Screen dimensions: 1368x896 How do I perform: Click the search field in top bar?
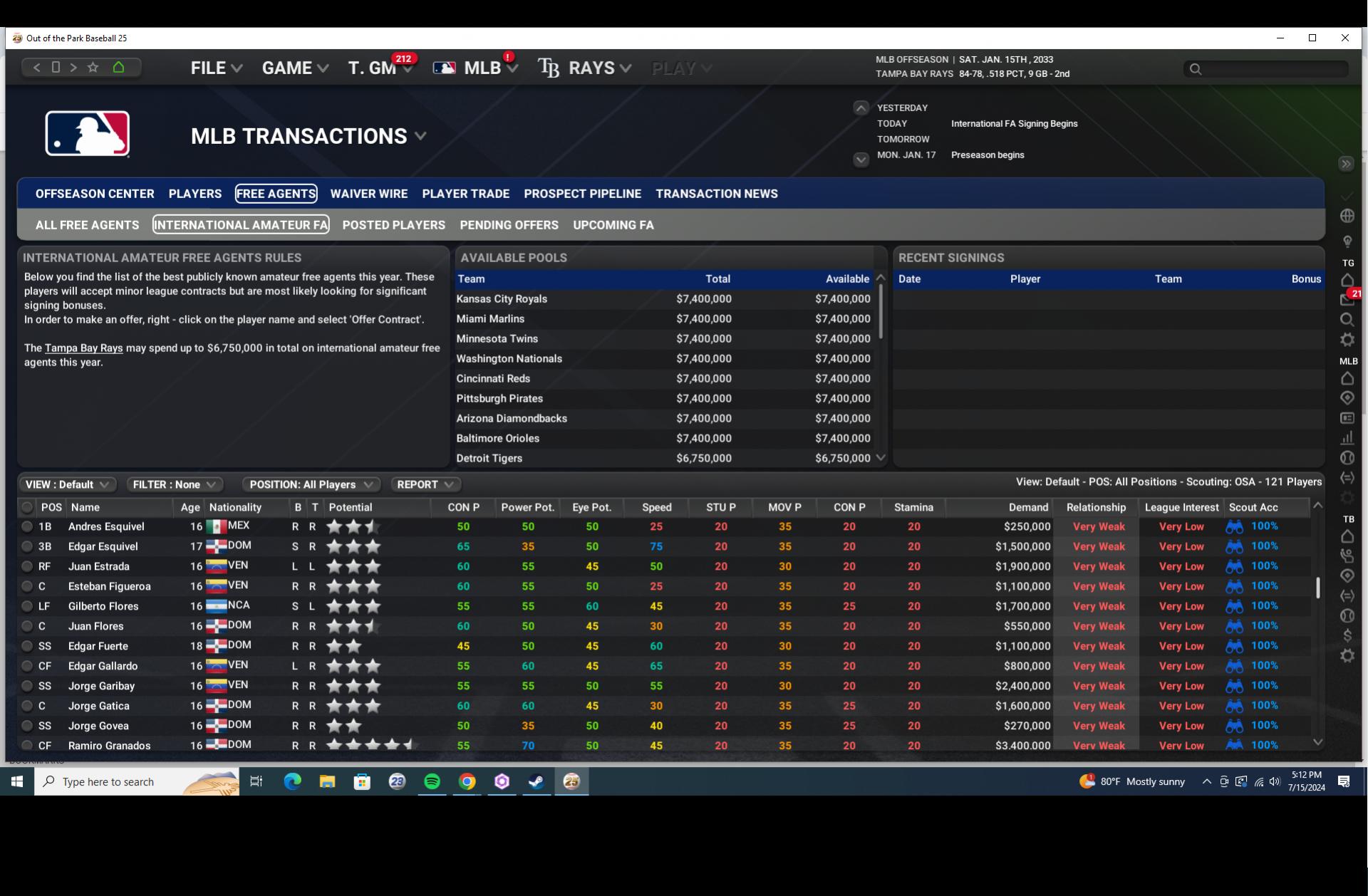[1273, 68]
